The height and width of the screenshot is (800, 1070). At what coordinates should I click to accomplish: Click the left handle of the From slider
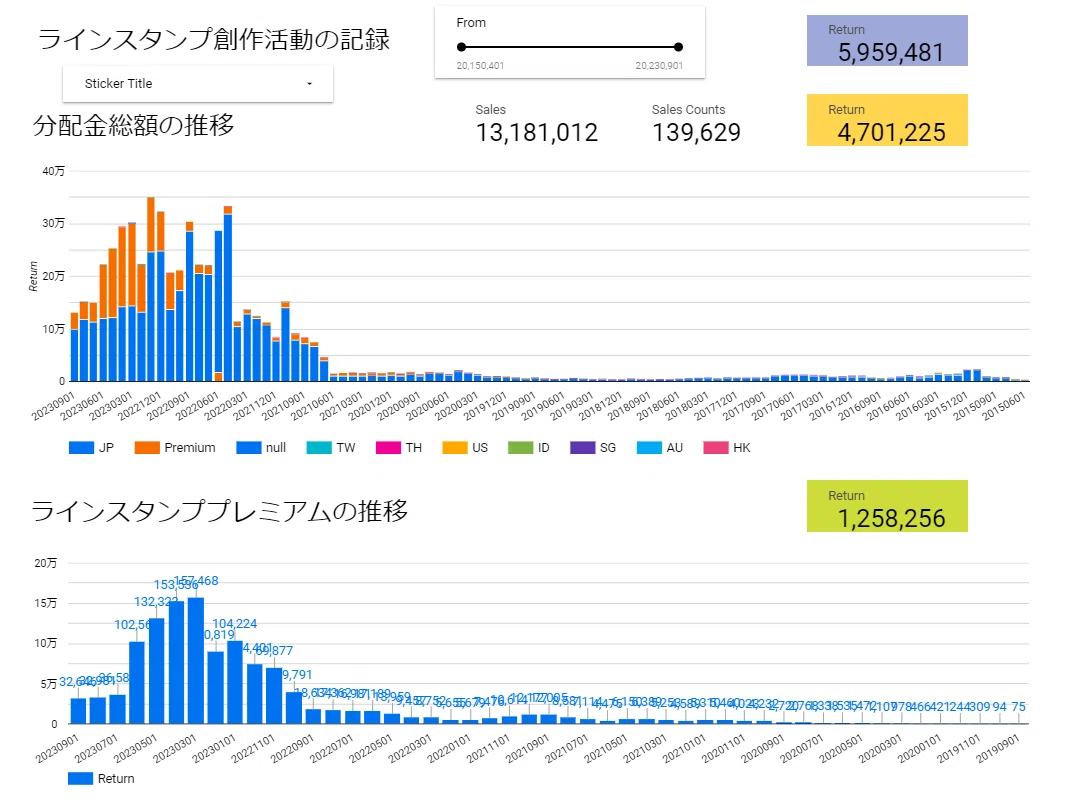tap(461, 47)
